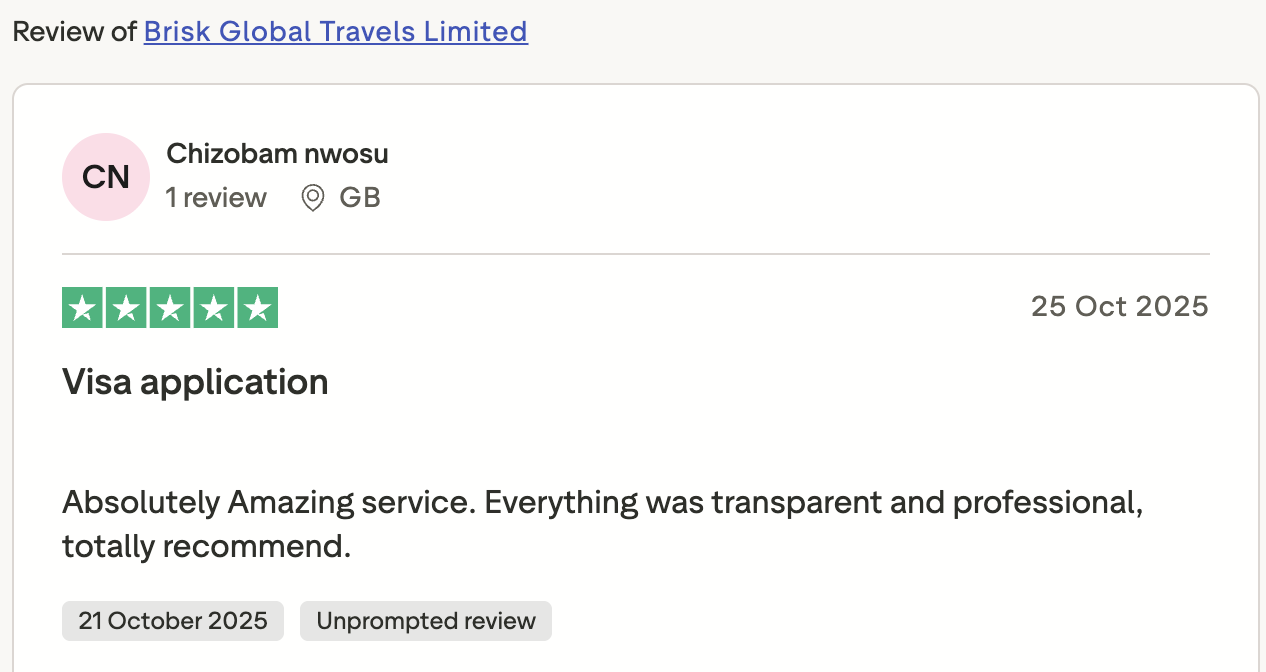Screen dimensions: 1266x672
Task: Click the 21 October 2025 experience date tag
Action: tap(172, 621)
